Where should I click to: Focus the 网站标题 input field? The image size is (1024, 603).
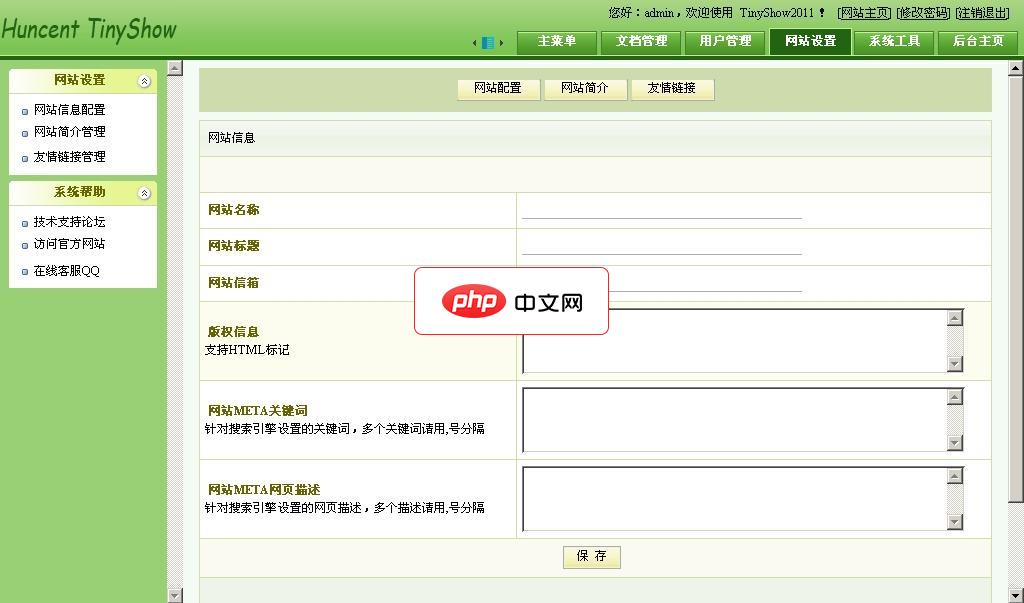click(x=662, y=246)
